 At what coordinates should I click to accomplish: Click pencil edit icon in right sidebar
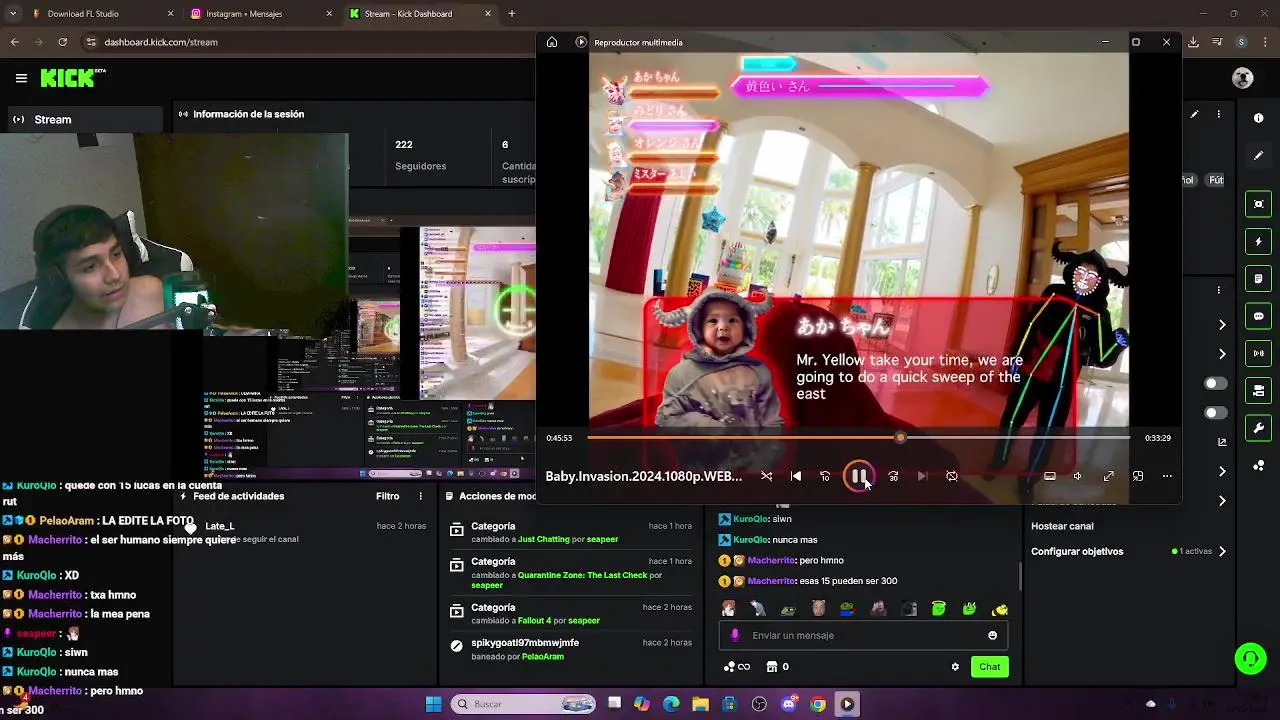point(1258,156)
